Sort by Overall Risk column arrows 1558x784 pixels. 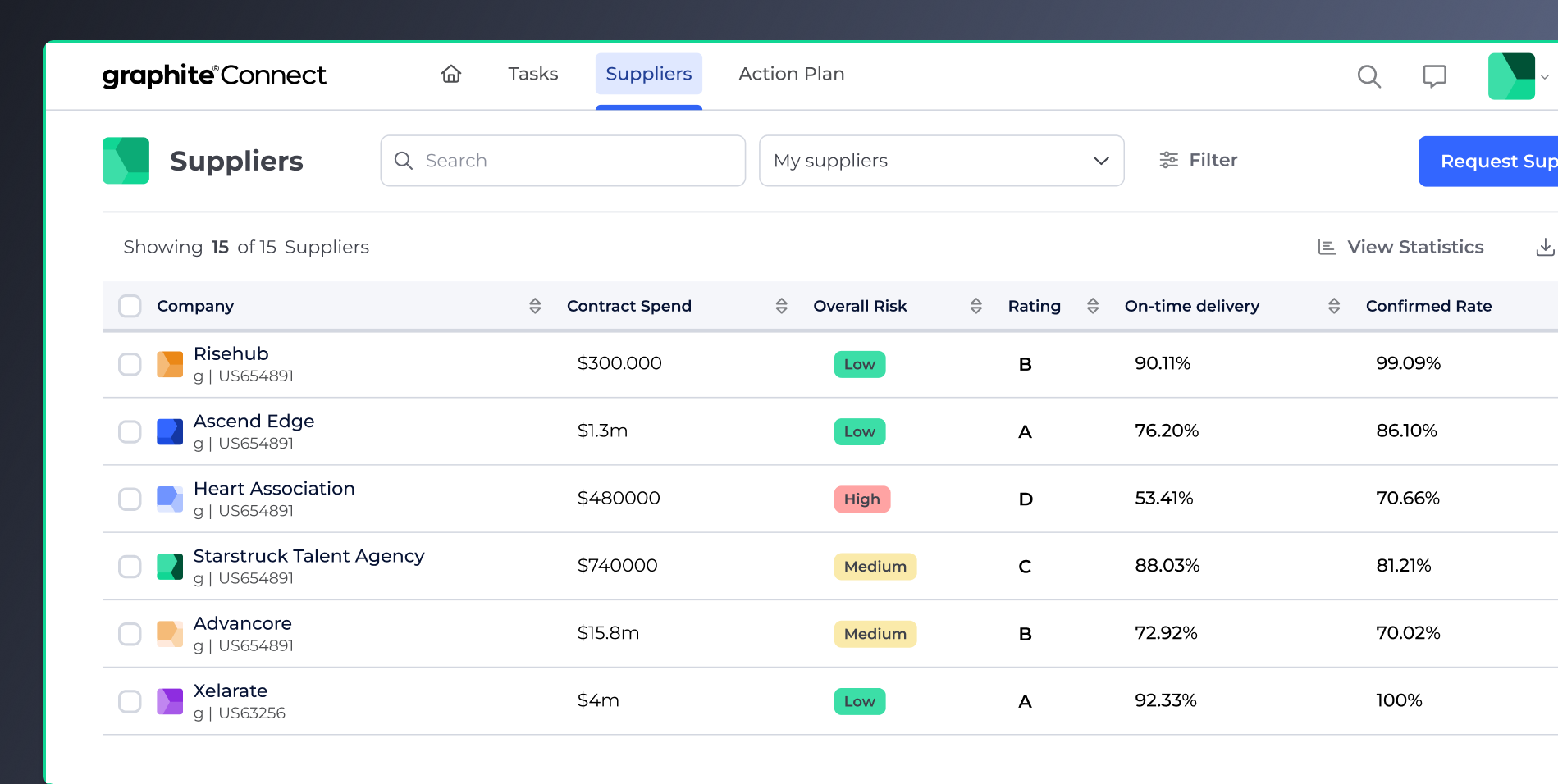pos(975,306)
